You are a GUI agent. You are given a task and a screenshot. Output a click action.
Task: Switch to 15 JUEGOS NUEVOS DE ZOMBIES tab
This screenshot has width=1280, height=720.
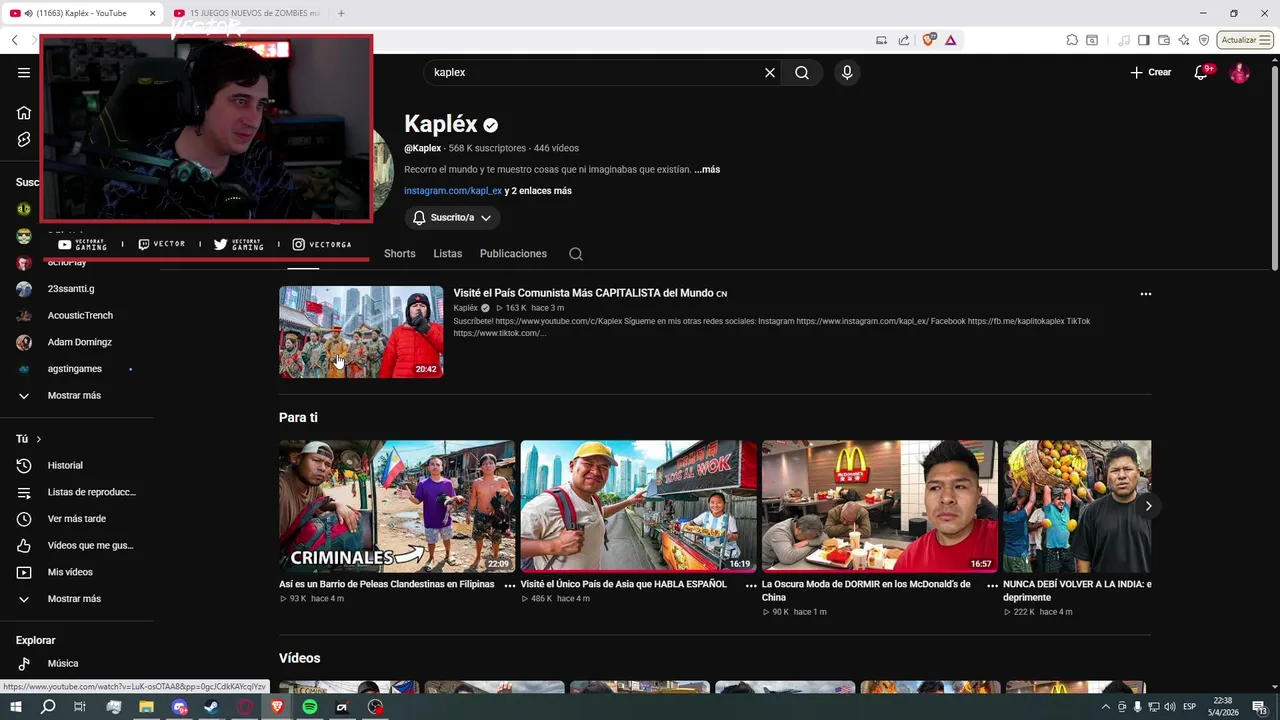249,13
